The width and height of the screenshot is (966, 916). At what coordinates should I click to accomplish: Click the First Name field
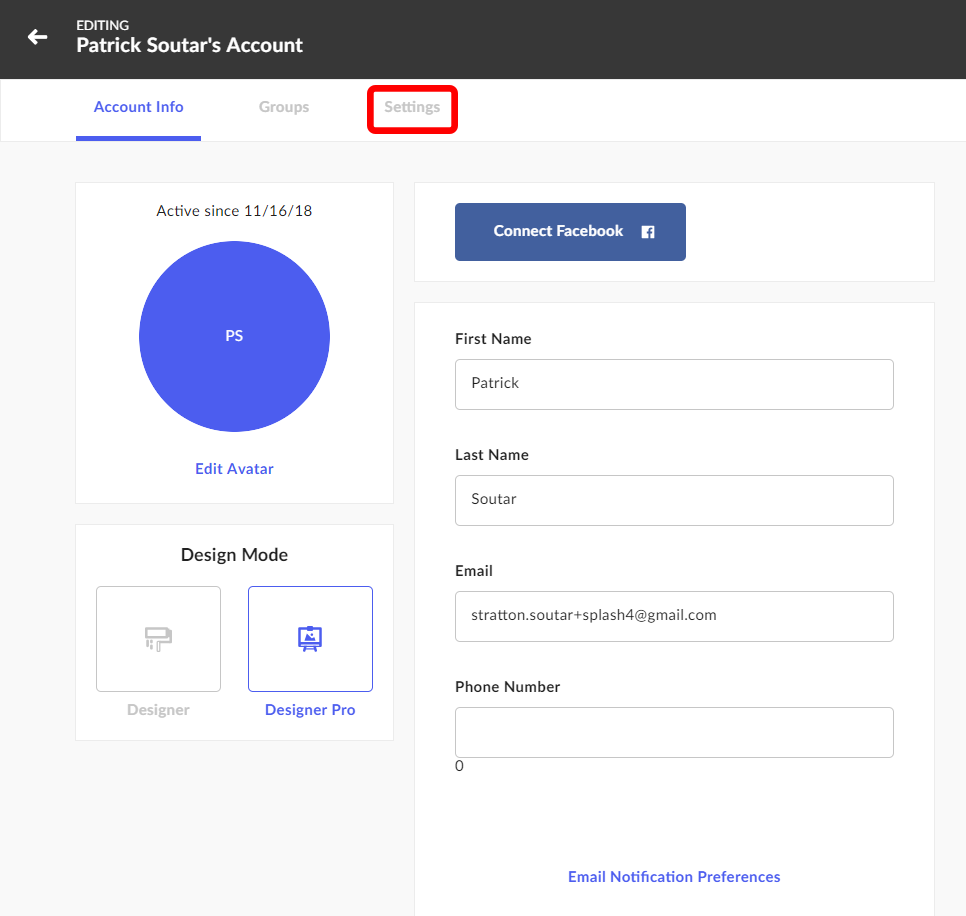pos(674,384)
